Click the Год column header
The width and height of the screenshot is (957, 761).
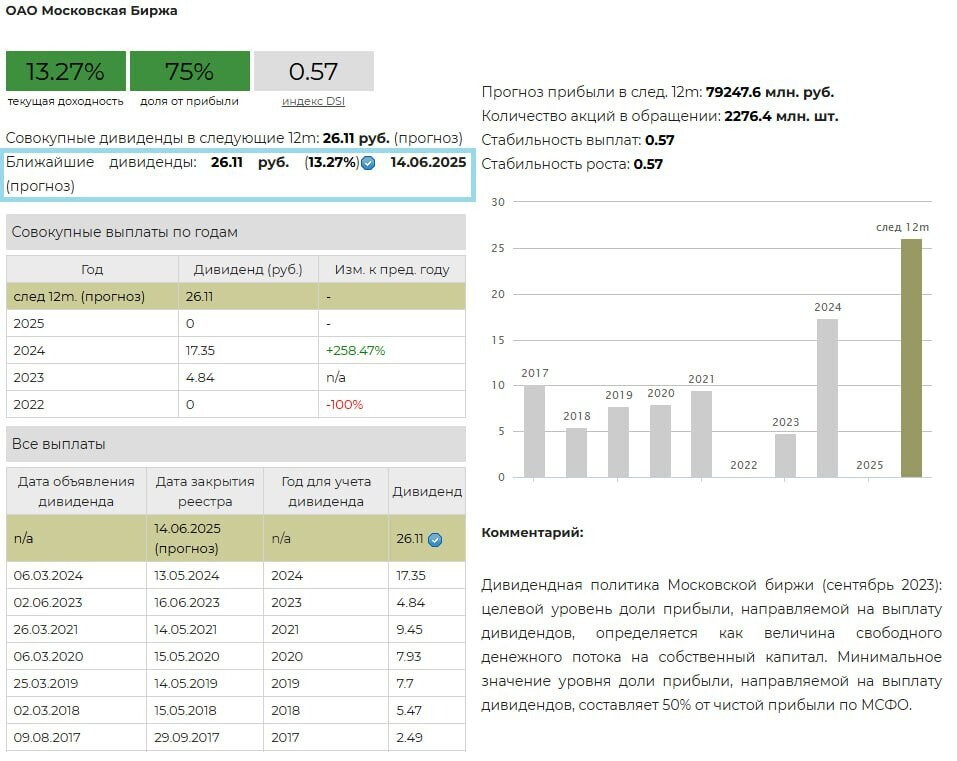[x=92, y=269]
